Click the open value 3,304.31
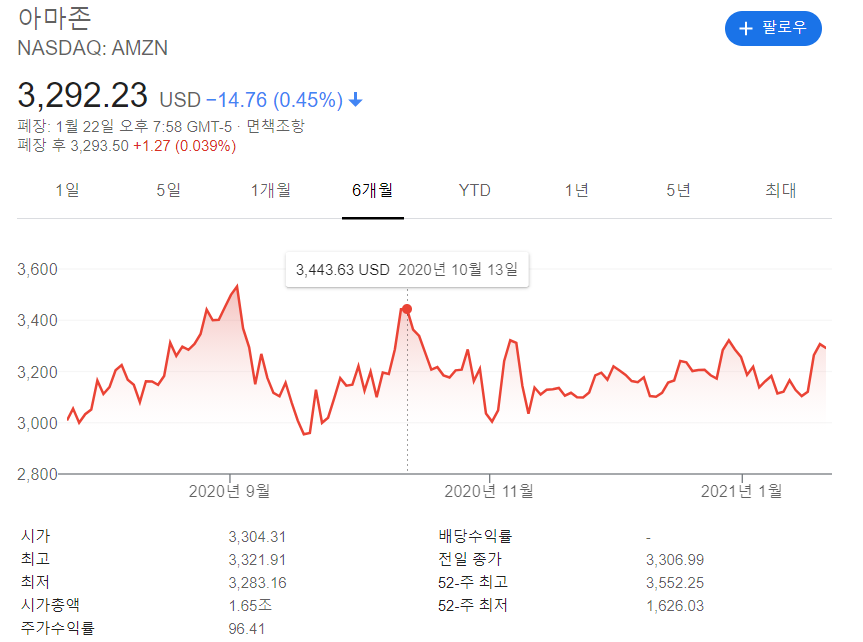The width and height of the screenshot is (863, 642). coord(257,537)
